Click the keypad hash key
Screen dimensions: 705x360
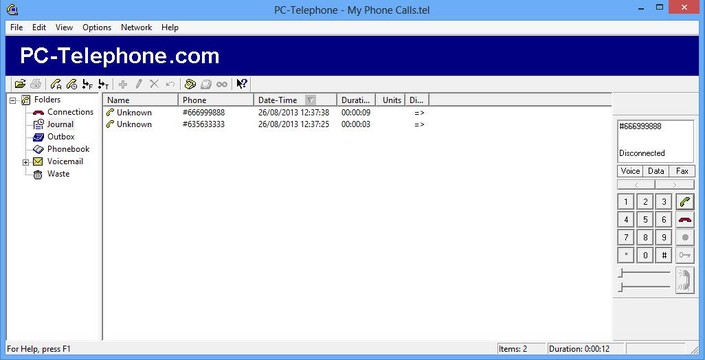664,255
